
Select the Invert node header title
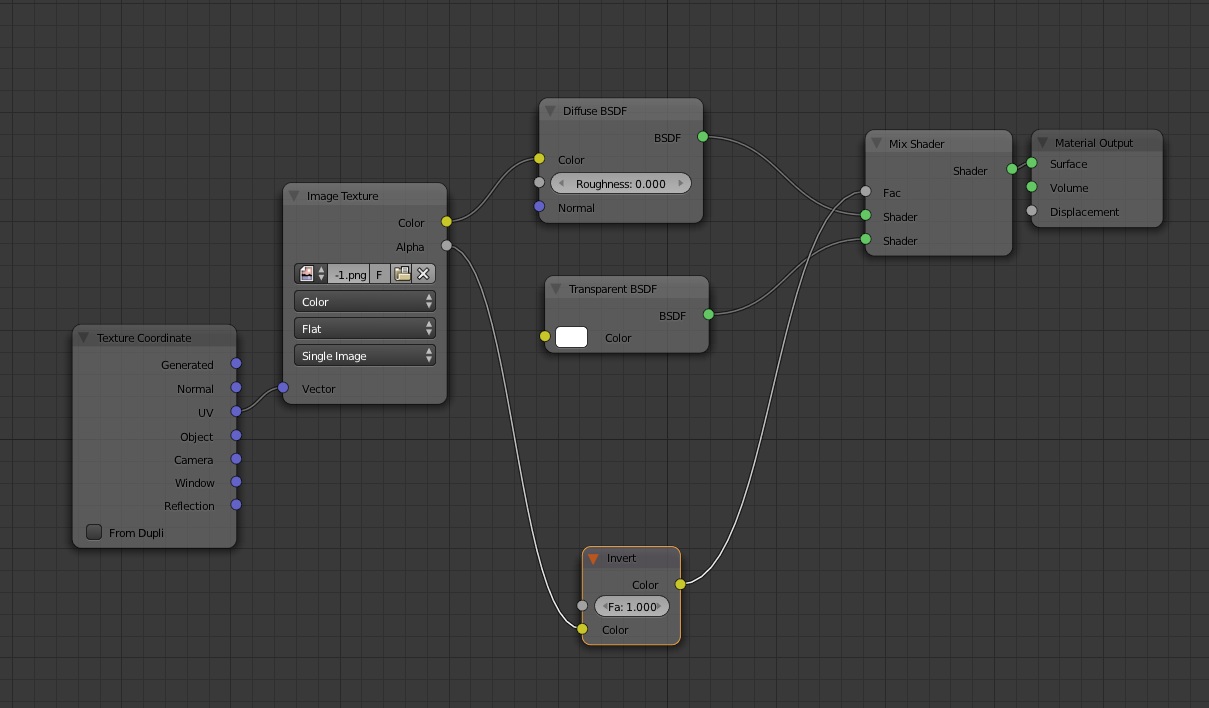click(621, 559)
